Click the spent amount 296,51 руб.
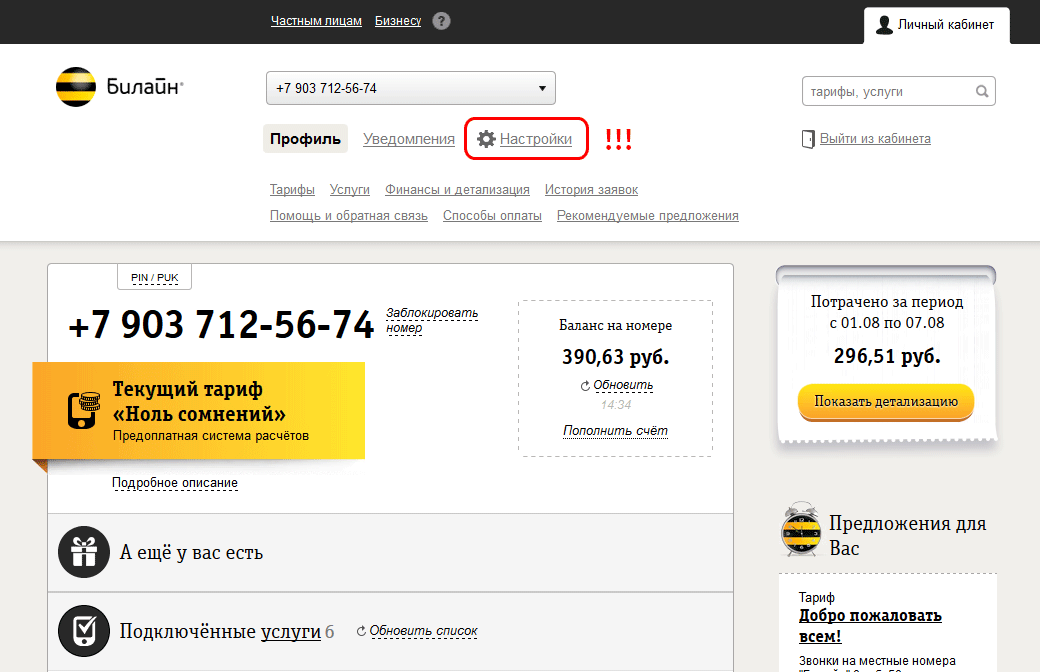1040x672 pixels. 887,356
